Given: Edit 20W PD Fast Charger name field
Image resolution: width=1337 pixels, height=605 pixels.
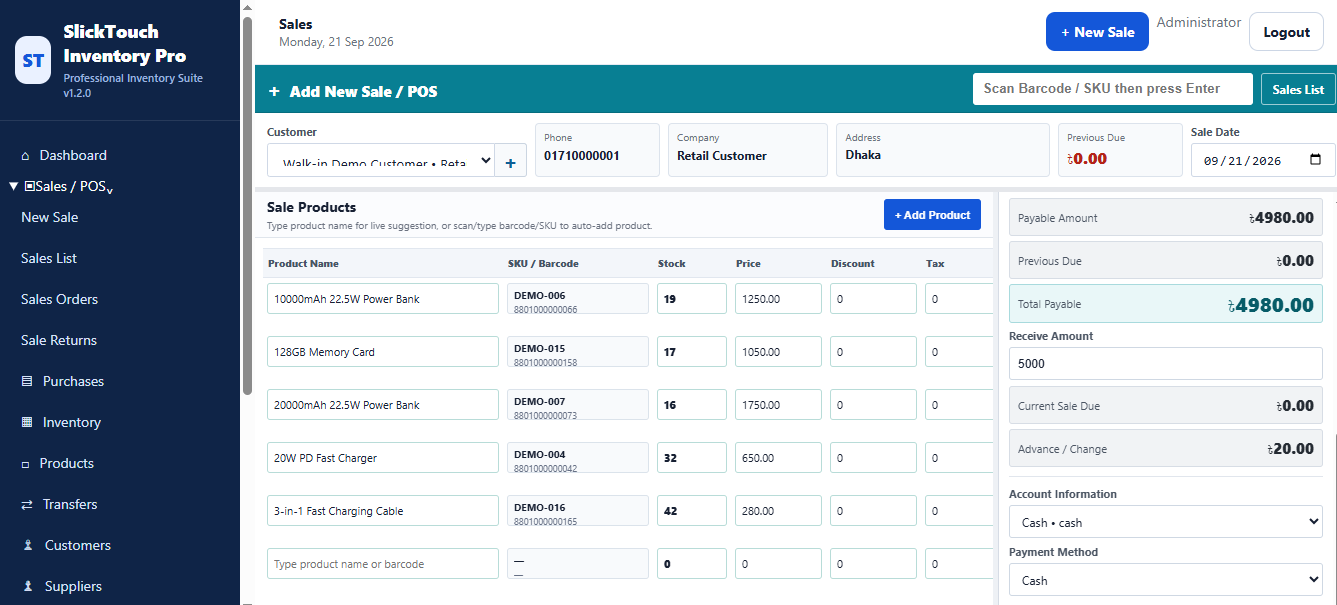Looking at the screenshot, I should [383, 458].
